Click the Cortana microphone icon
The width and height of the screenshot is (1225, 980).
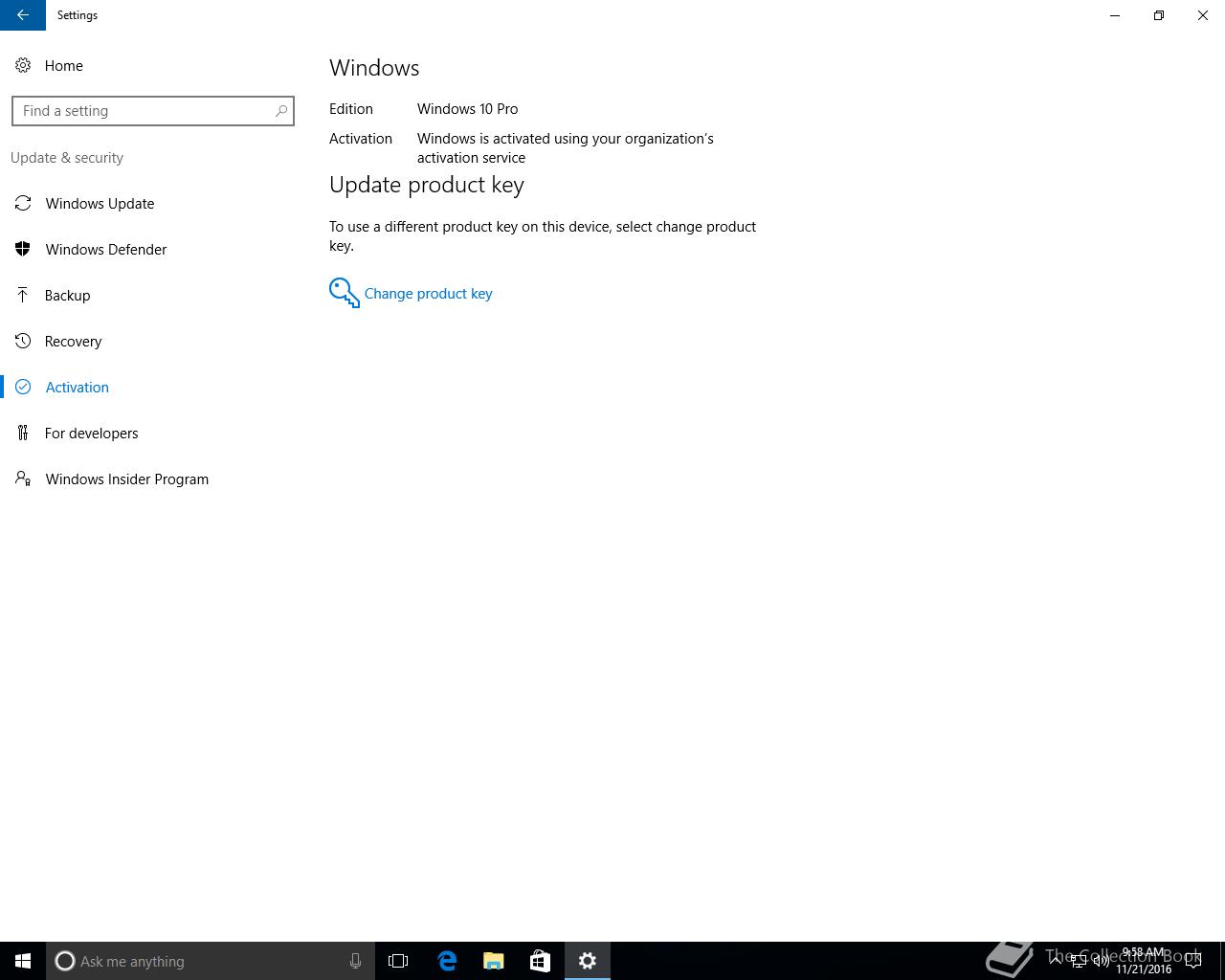point(355,961)
